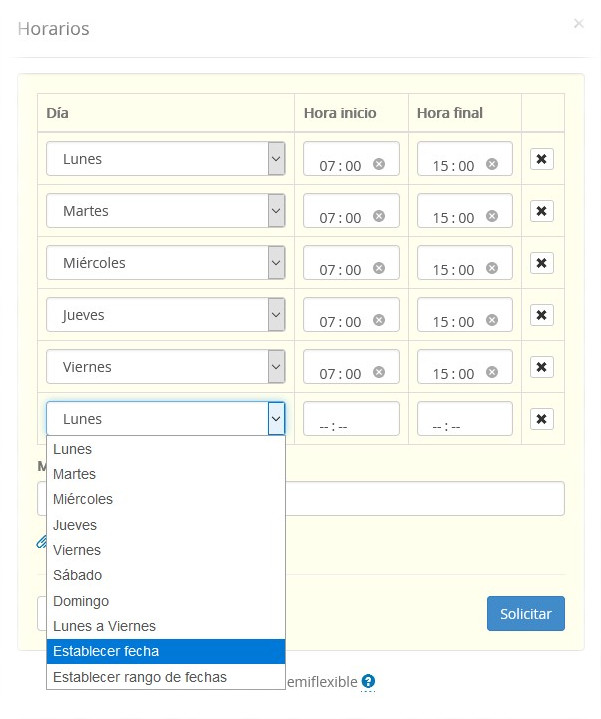601x719 pixels.
Task: Delete the Martes schedule row
Action: click(x=541, y=211)
